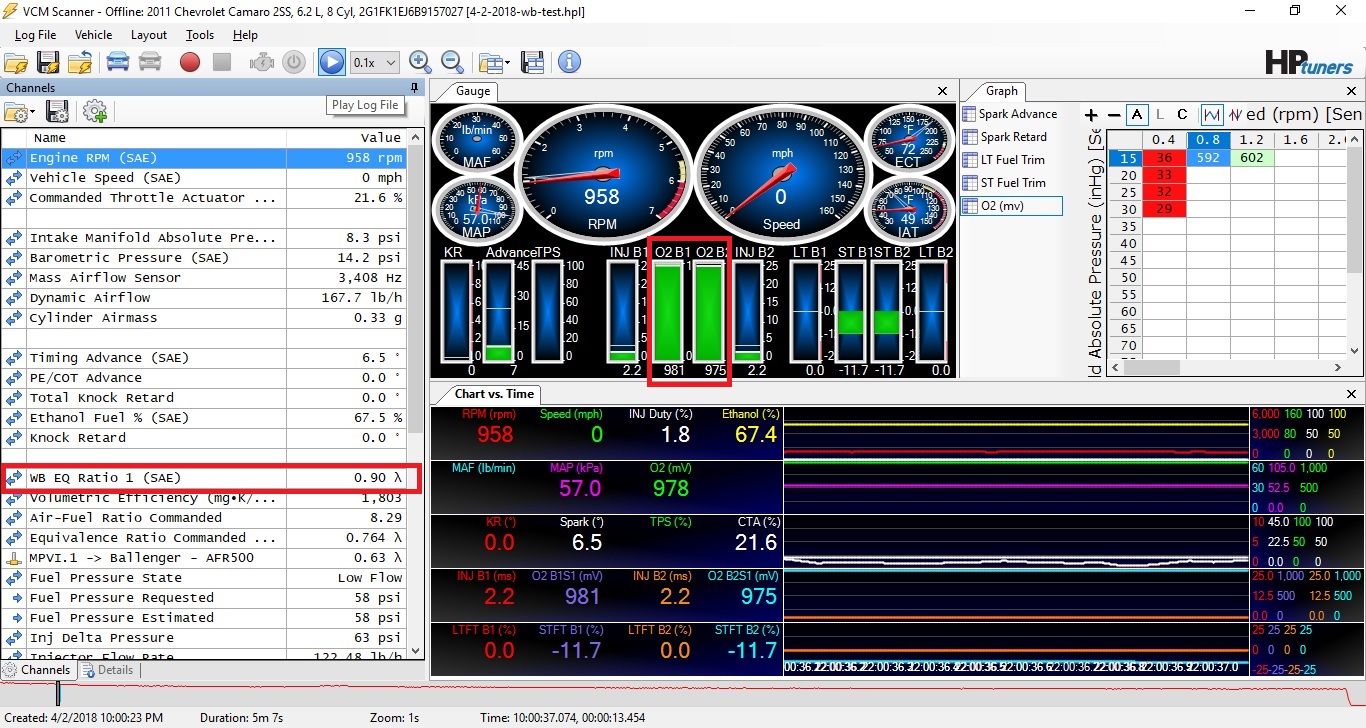Screen dimensions: 1366x728
Task: Toggle the graph C mode button
Action: pos(1183,115)
